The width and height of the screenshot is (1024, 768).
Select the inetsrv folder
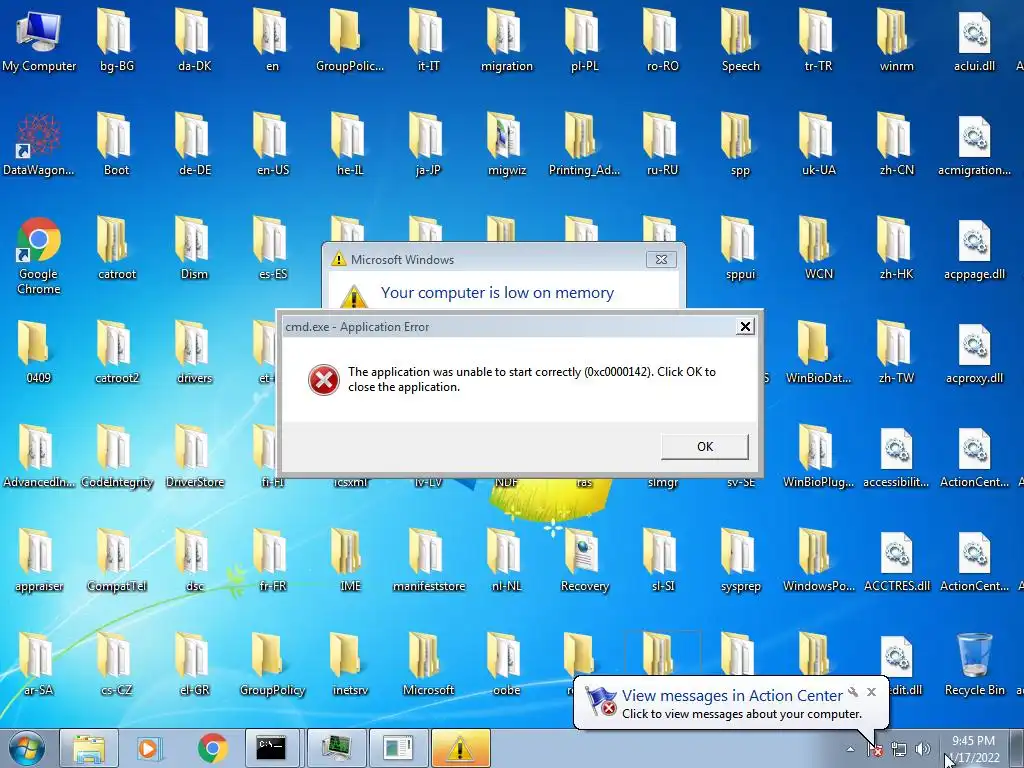[x=350, y=664]
